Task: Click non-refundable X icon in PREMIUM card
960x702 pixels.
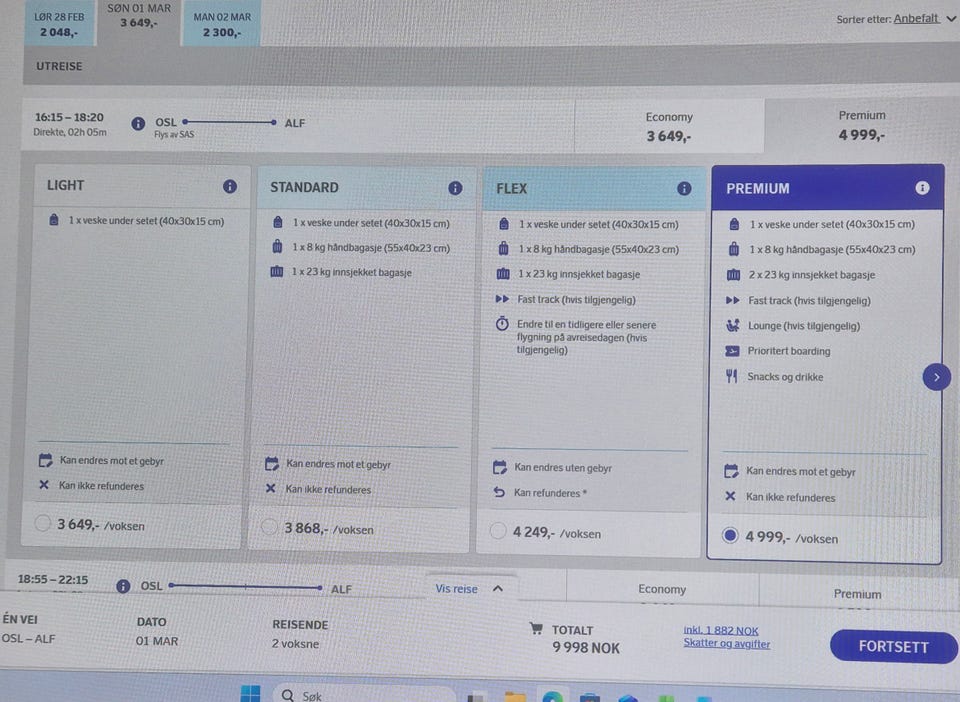Action: [x=730, y=496]
